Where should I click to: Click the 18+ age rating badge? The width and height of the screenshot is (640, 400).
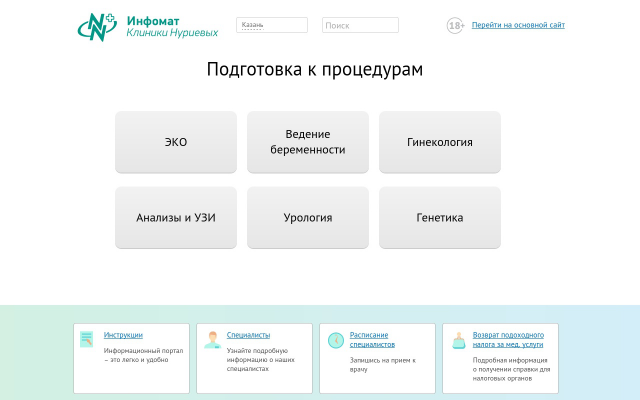[455, 26]
